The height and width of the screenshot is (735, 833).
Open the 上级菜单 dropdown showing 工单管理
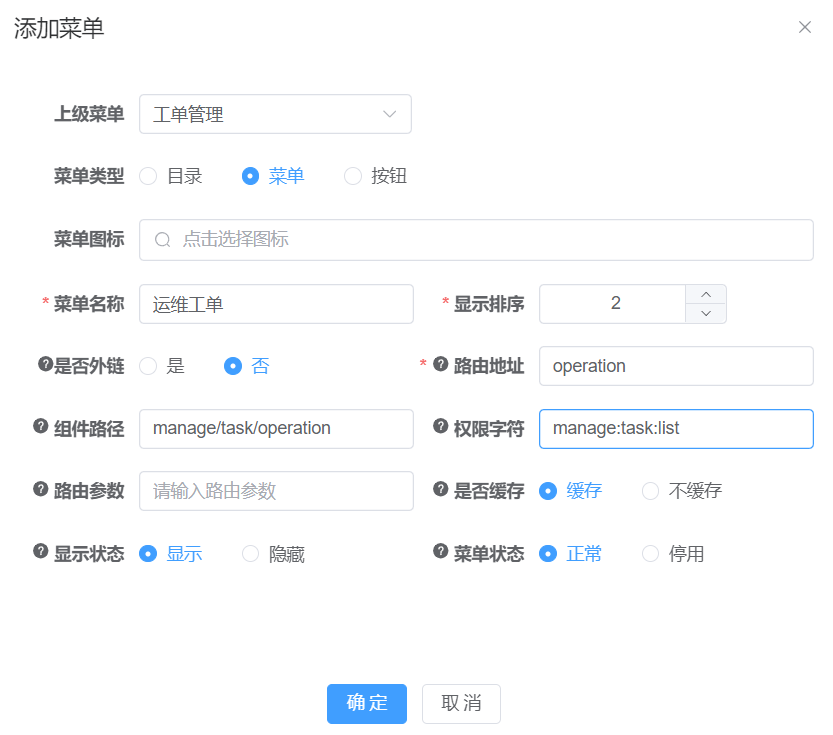click(x=275, y=115)
